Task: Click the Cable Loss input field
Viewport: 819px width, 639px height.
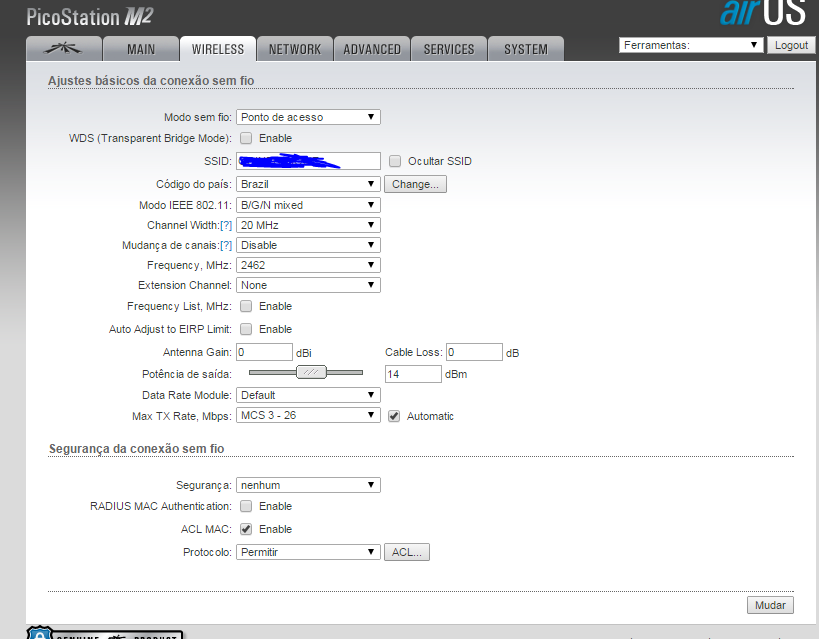Action: tap(474, 352)
